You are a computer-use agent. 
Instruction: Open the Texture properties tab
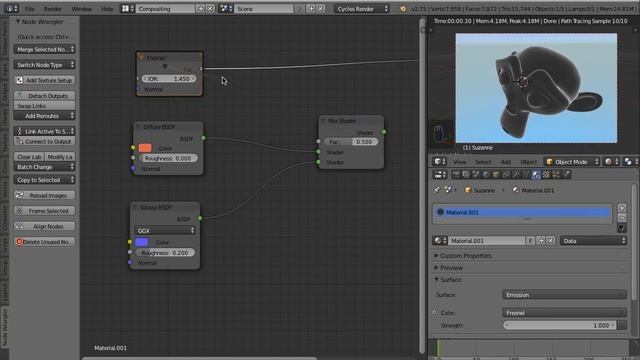546,175
